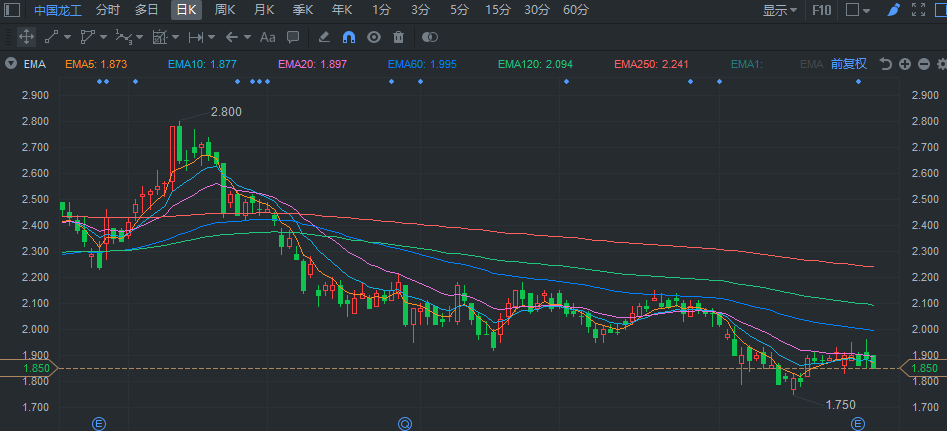Click the EMA60: 1.995 value
Image resolution: width=947 pixels, height=431 pixels.
(x=422, y=64)
